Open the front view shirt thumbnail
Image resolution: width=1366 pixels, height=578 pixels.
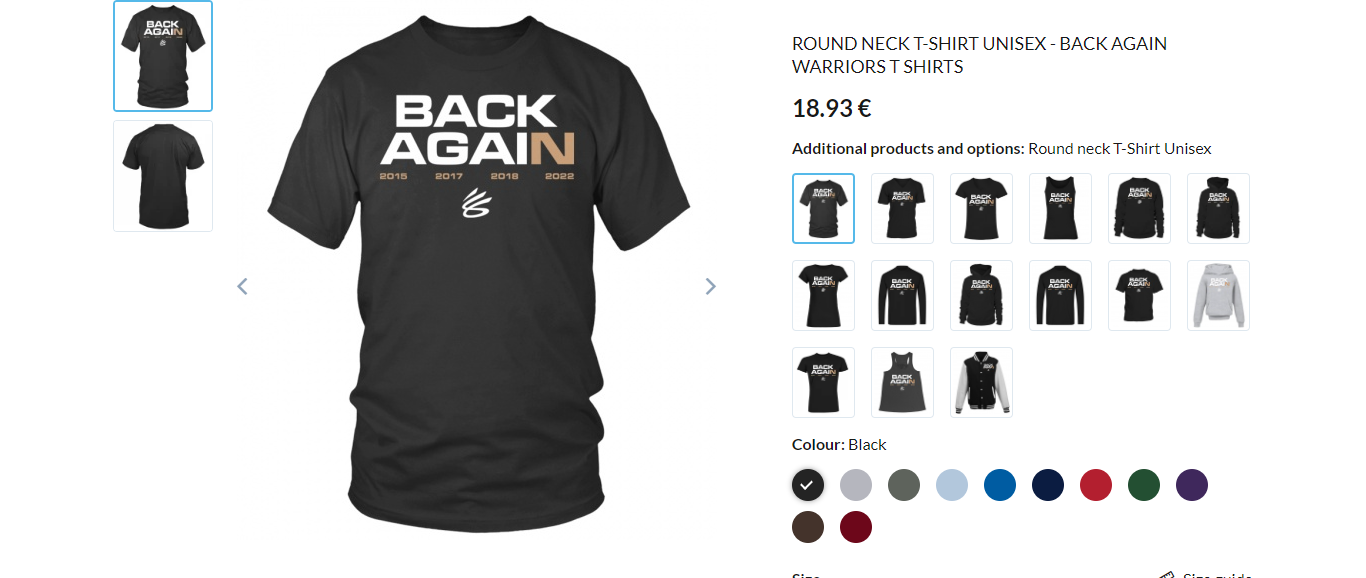point(163,56)
